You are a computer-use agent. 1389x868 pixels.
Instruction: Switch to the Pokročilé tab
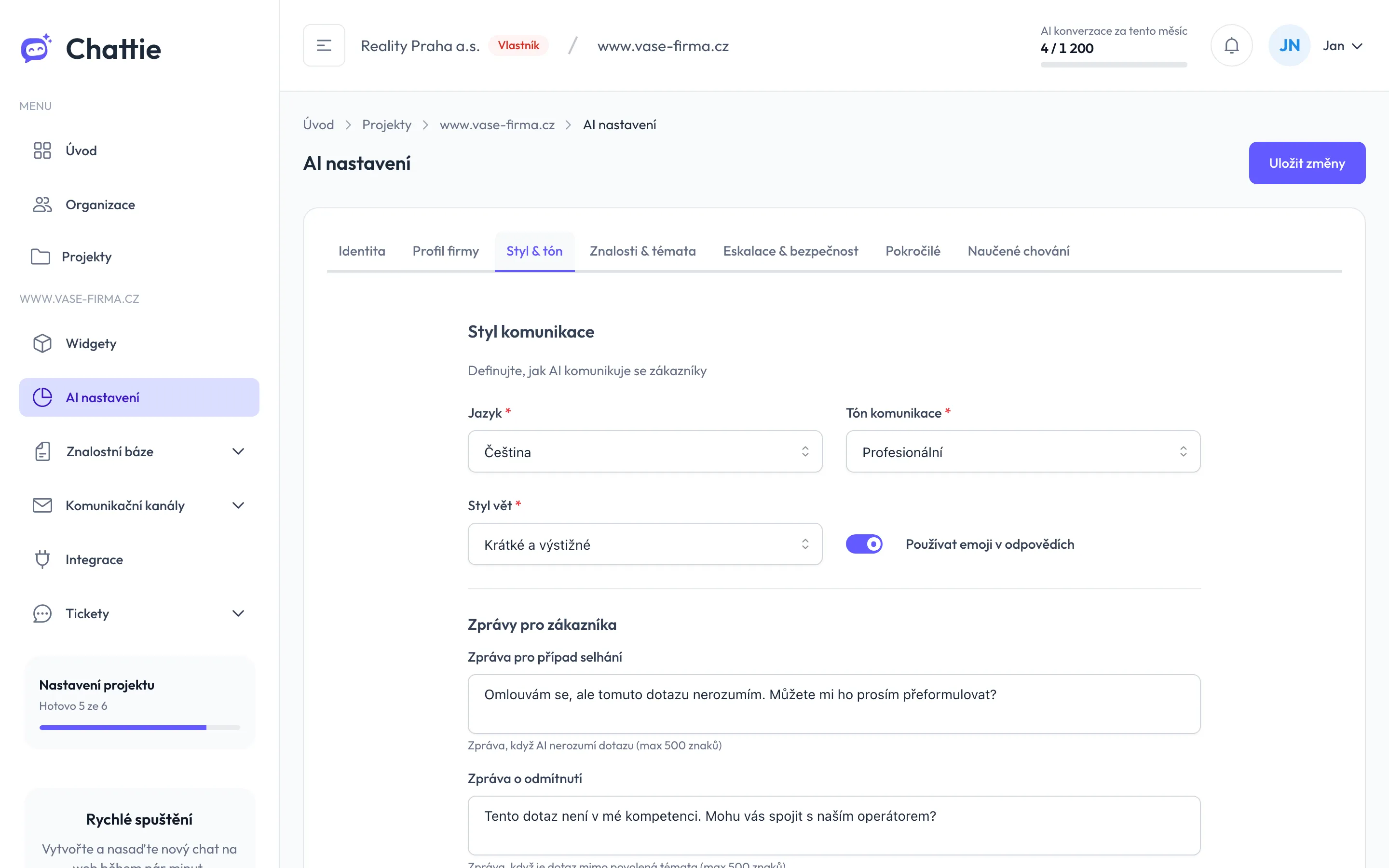(912, 251)
